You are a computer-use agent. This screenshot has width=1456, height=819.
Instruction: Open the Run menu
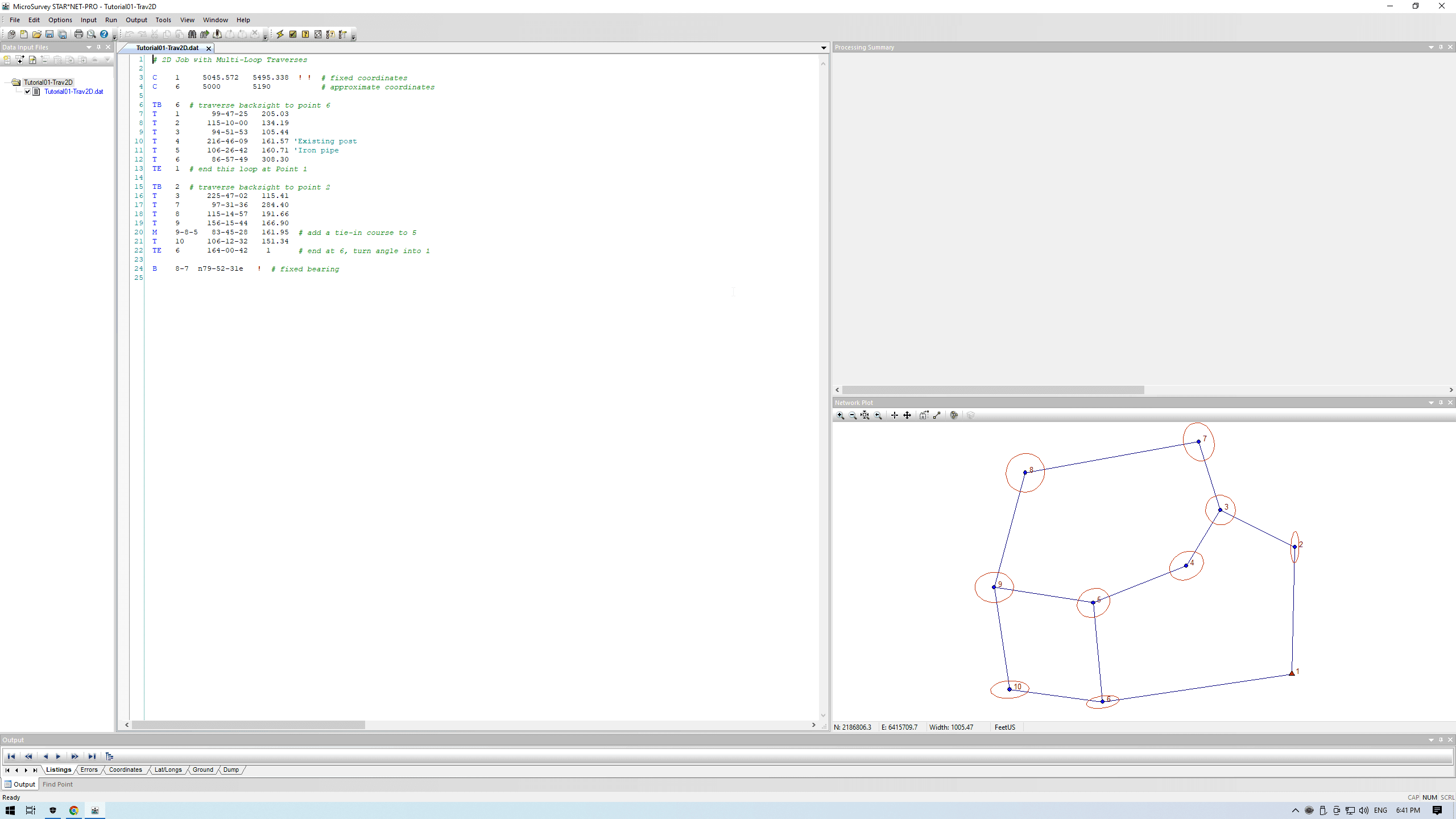point(111,20)
